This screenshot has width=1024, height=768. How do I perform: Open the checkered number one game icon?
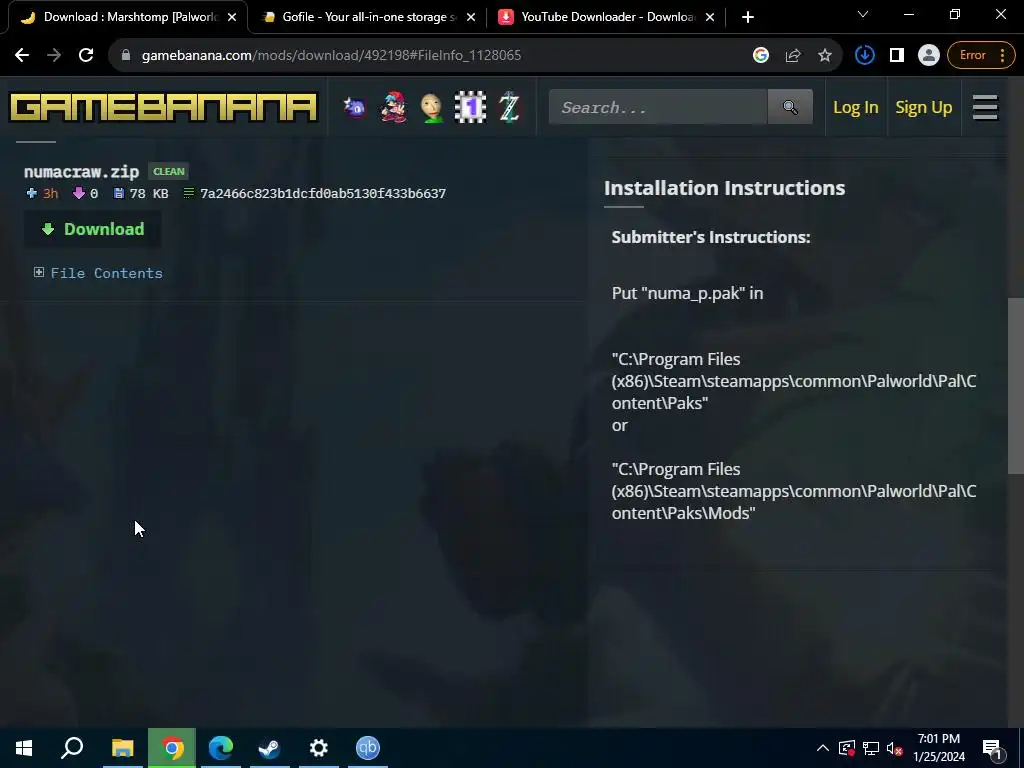tap(470, 107)
